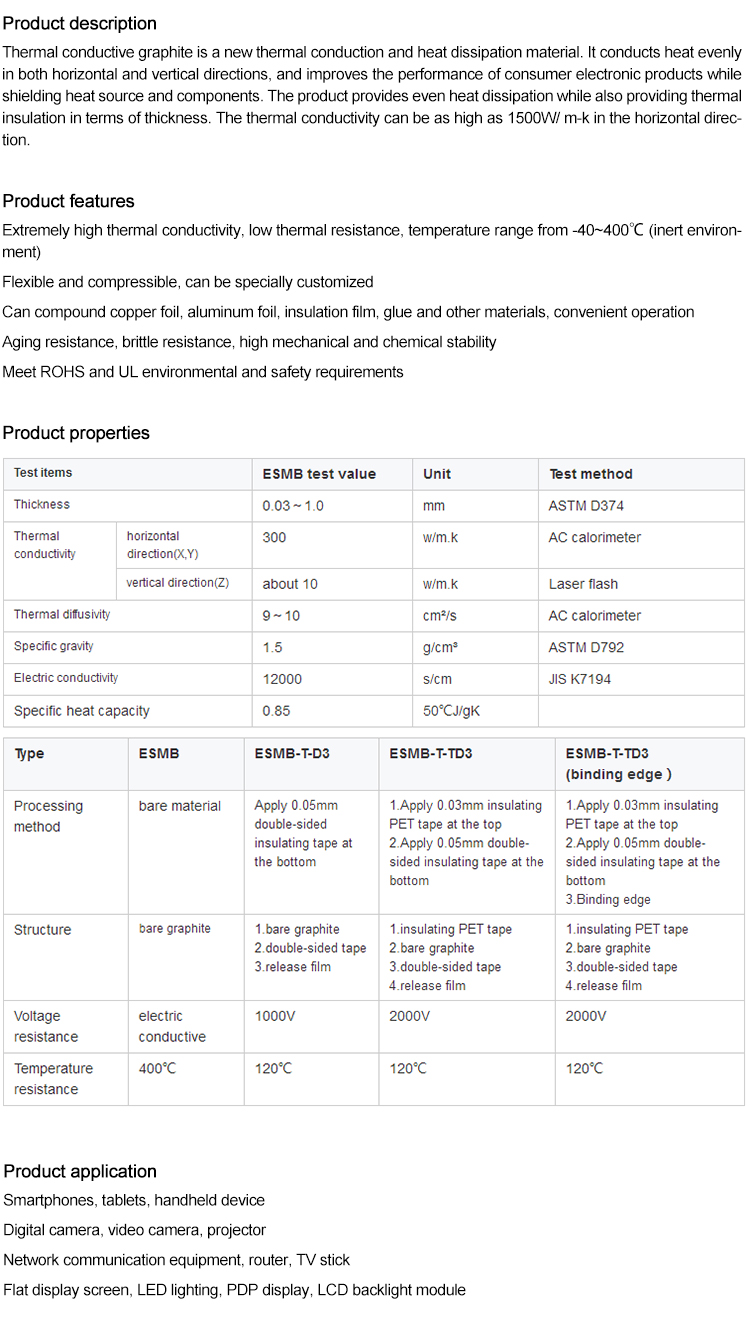
Task: Click the Thermal diffusivity row label
Action: pos(62,615)
